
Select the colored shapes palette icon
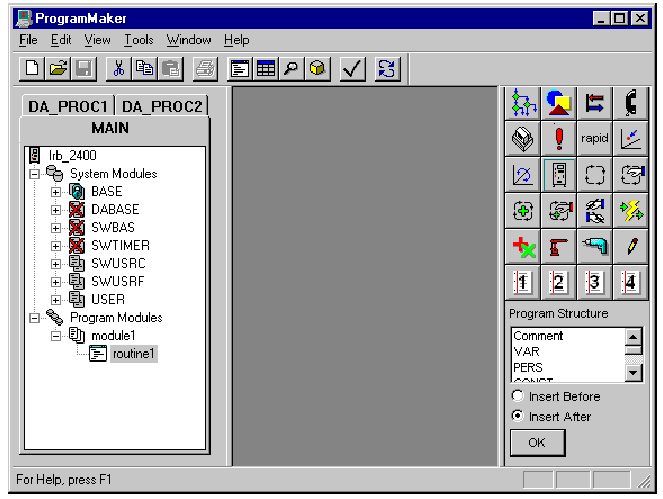559,103
